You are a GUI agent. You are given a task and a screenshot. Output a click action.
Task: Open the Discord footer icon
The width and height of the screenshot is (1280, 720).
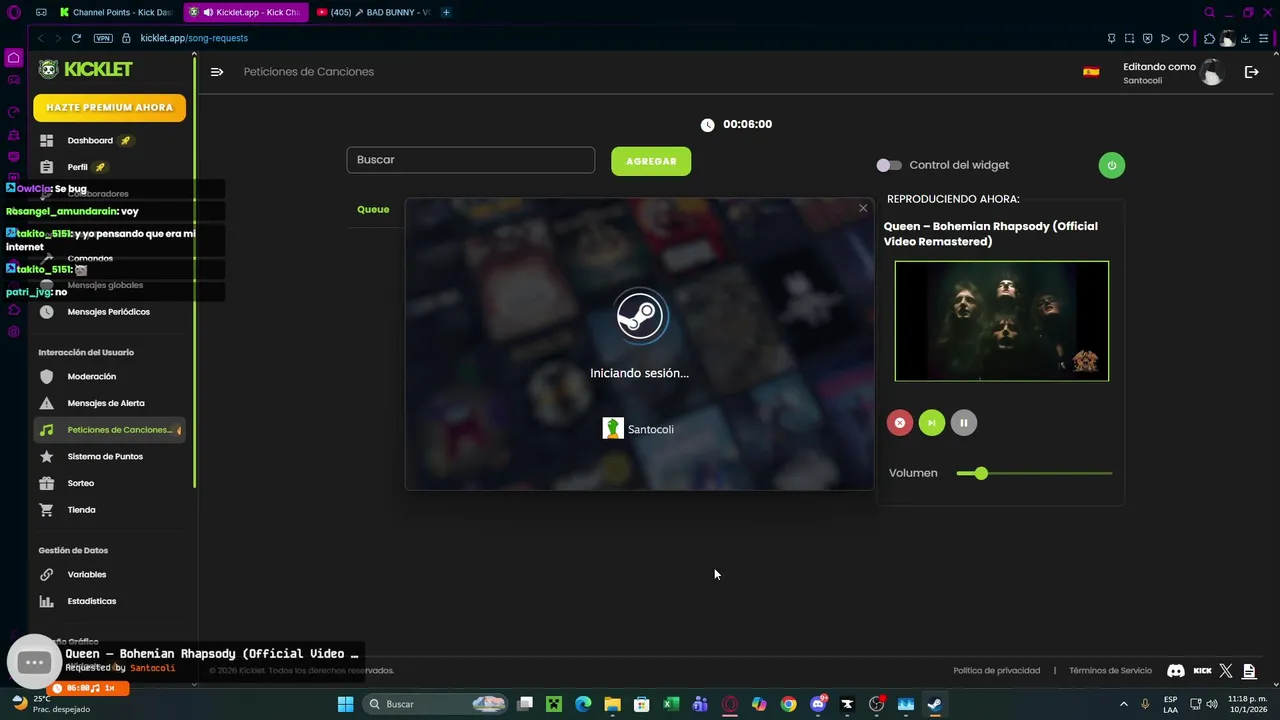1177,671
